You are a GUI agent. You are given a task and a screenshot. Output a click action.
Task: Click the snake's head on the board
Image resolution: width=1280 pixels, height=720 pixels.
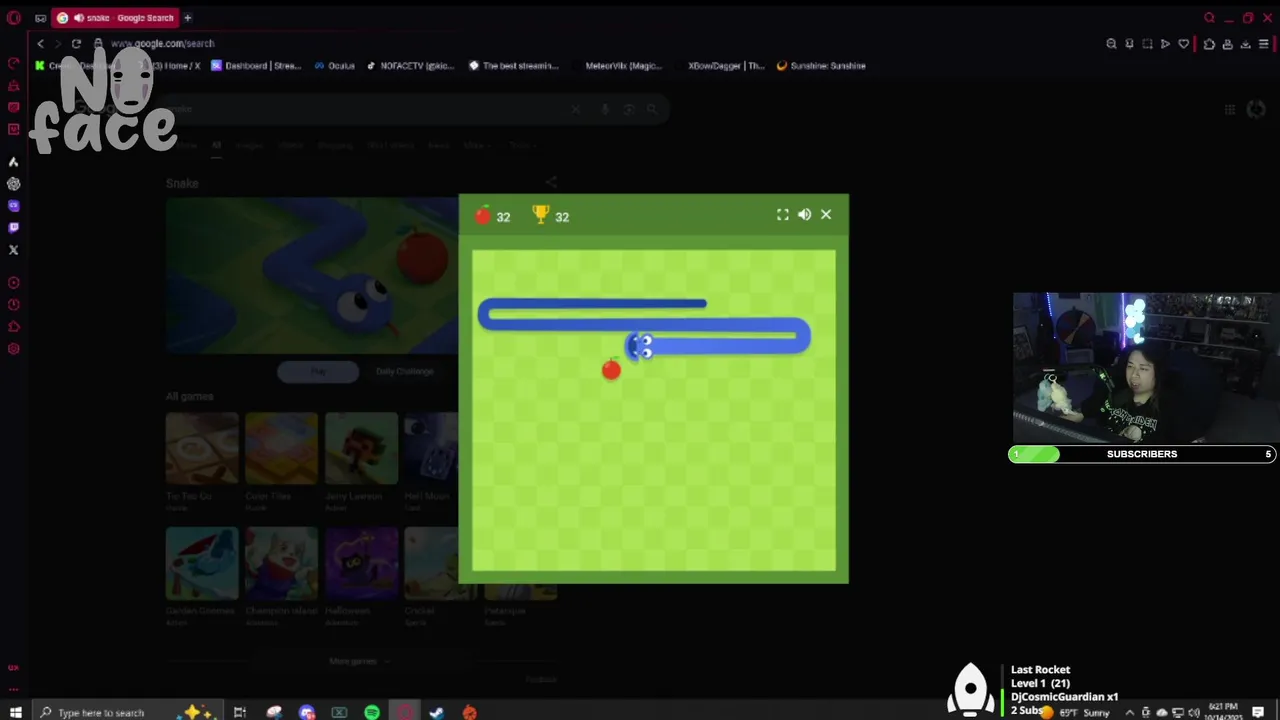[x=640, y=347]
